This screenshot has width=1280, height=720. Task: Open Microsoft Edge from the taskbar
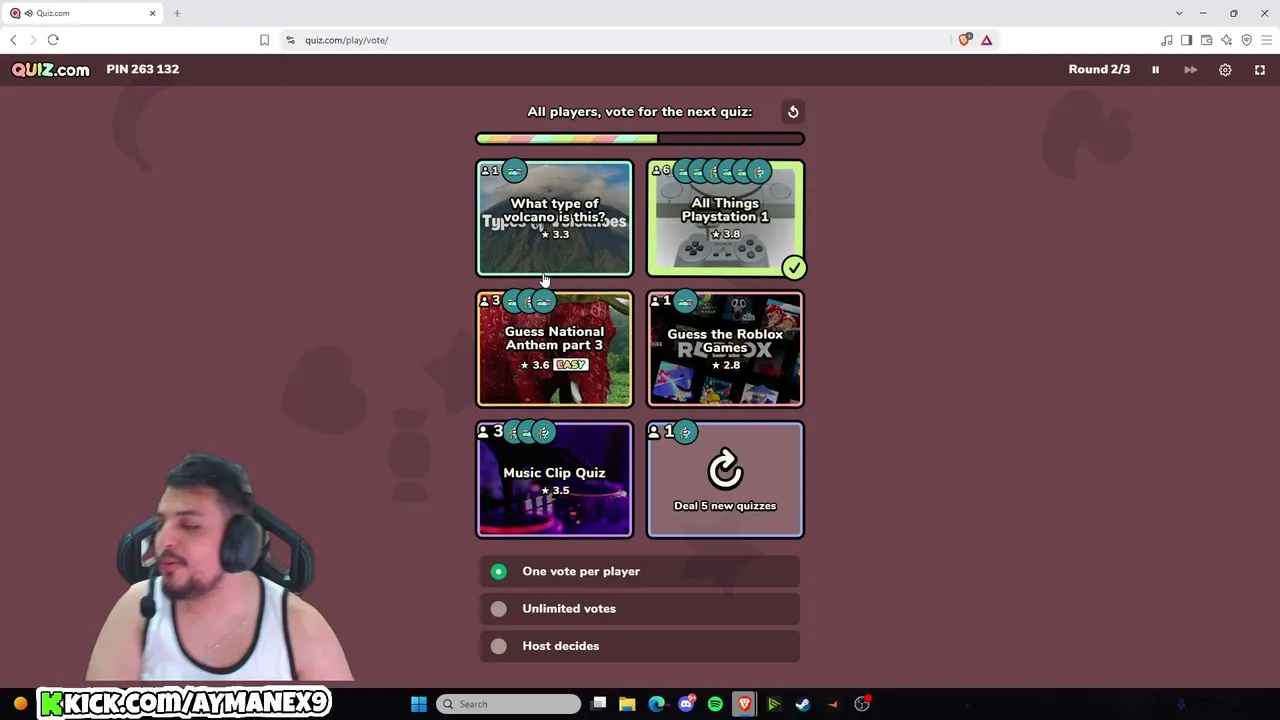pyautogui.click(x=656, y=704)
